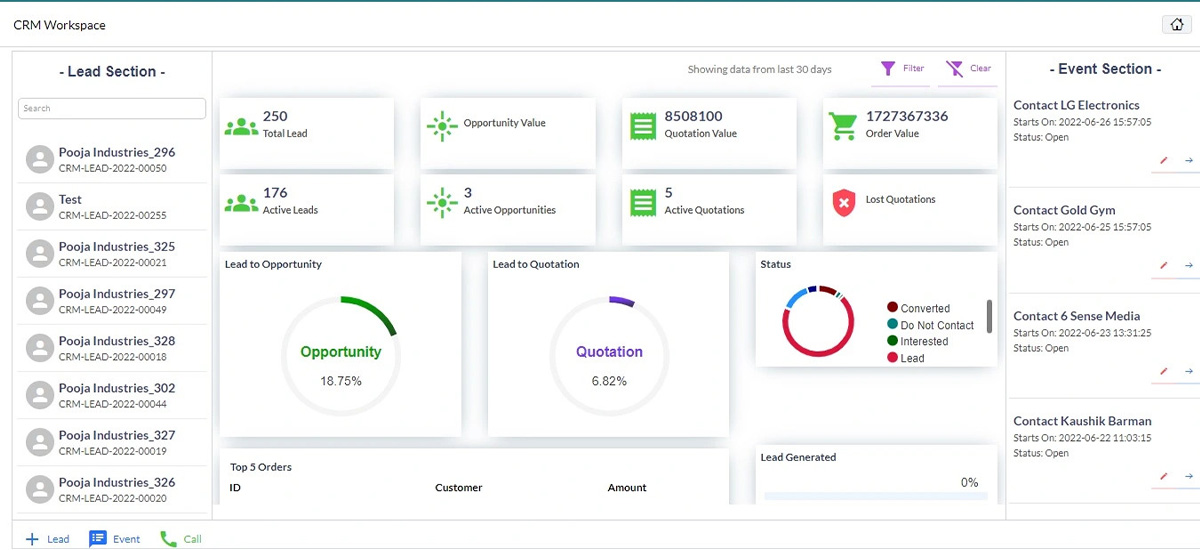The width and height of the screenshot is (1200, 550).
Task: Click the Quotation Value receipt icon
Action: [x=642, y=126]
